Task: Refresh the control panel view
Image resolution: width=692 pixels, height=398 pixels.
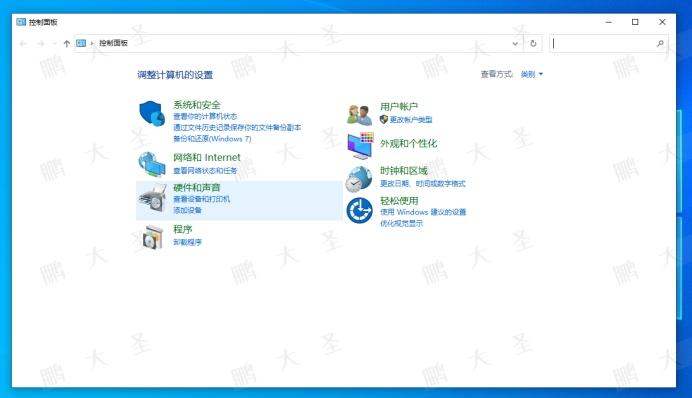Action: (x=533, y=43)
